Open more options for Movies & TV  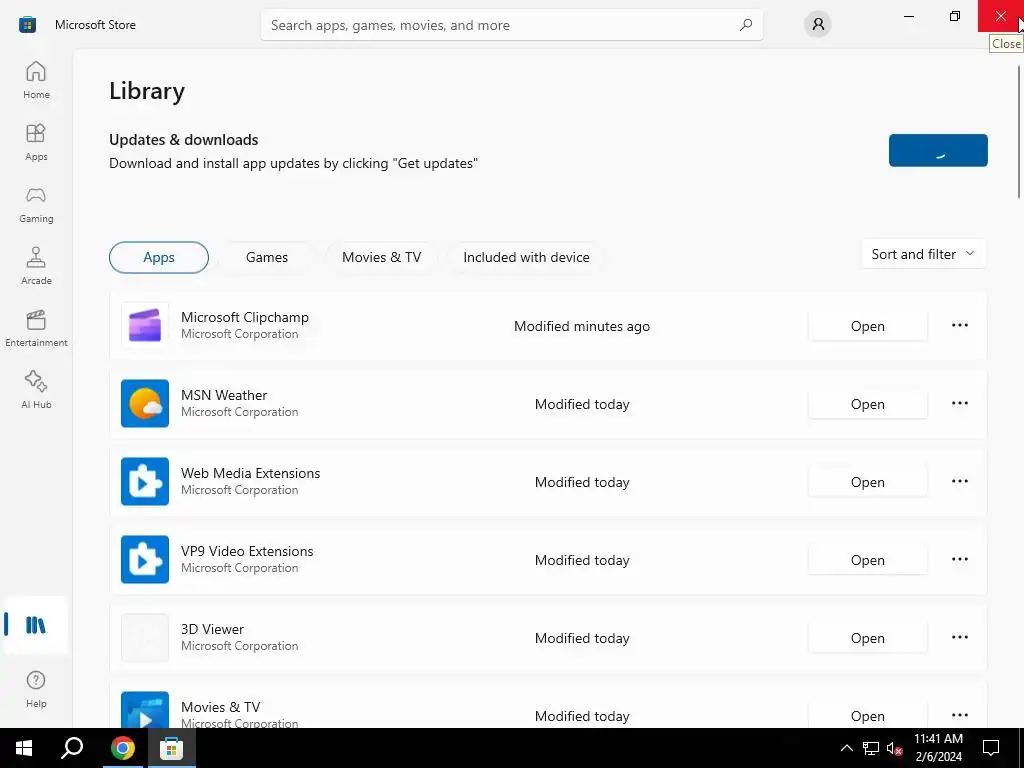tap(959, 715)
